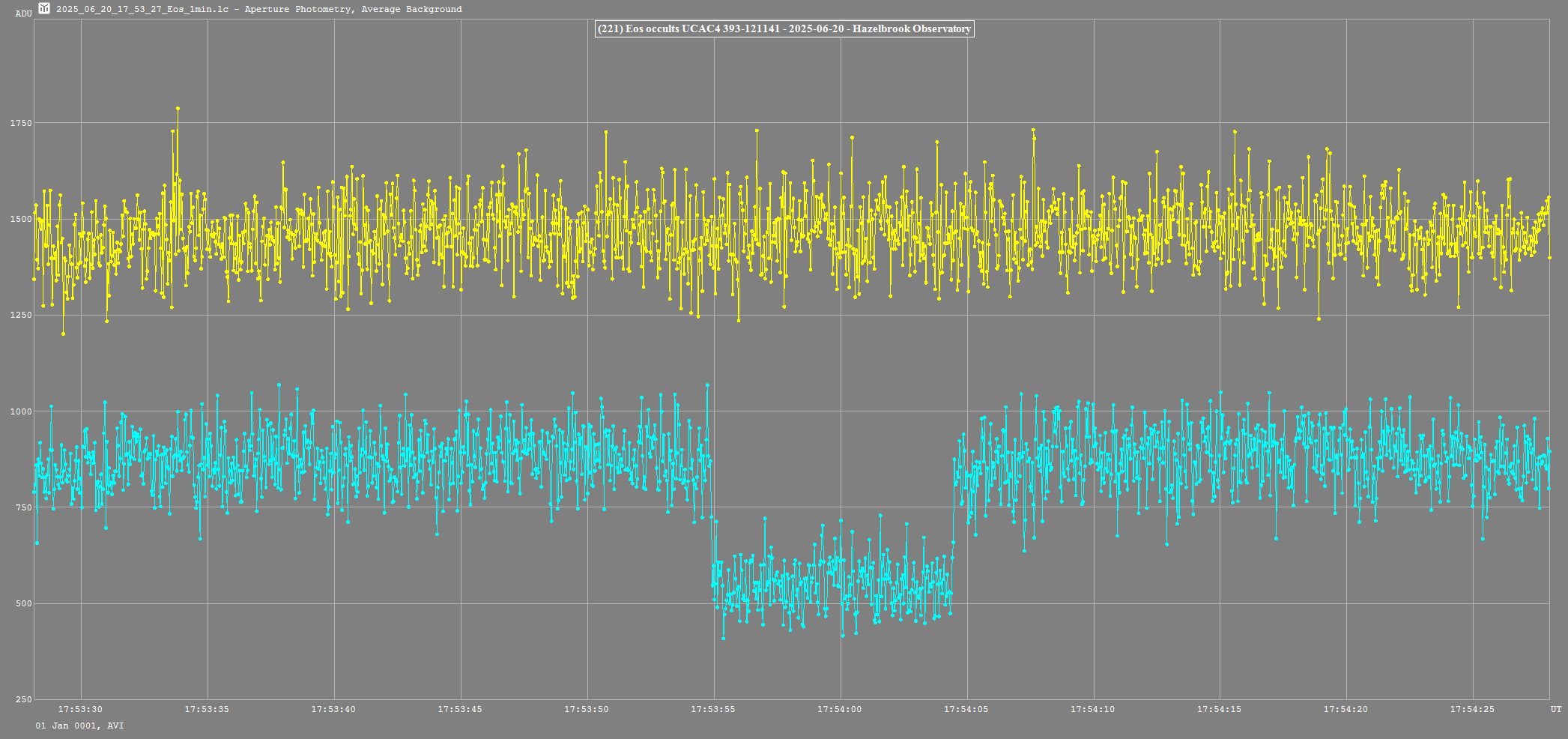
Task: Select the 17:54:15 time tick label
Action: click(1219, 709)
